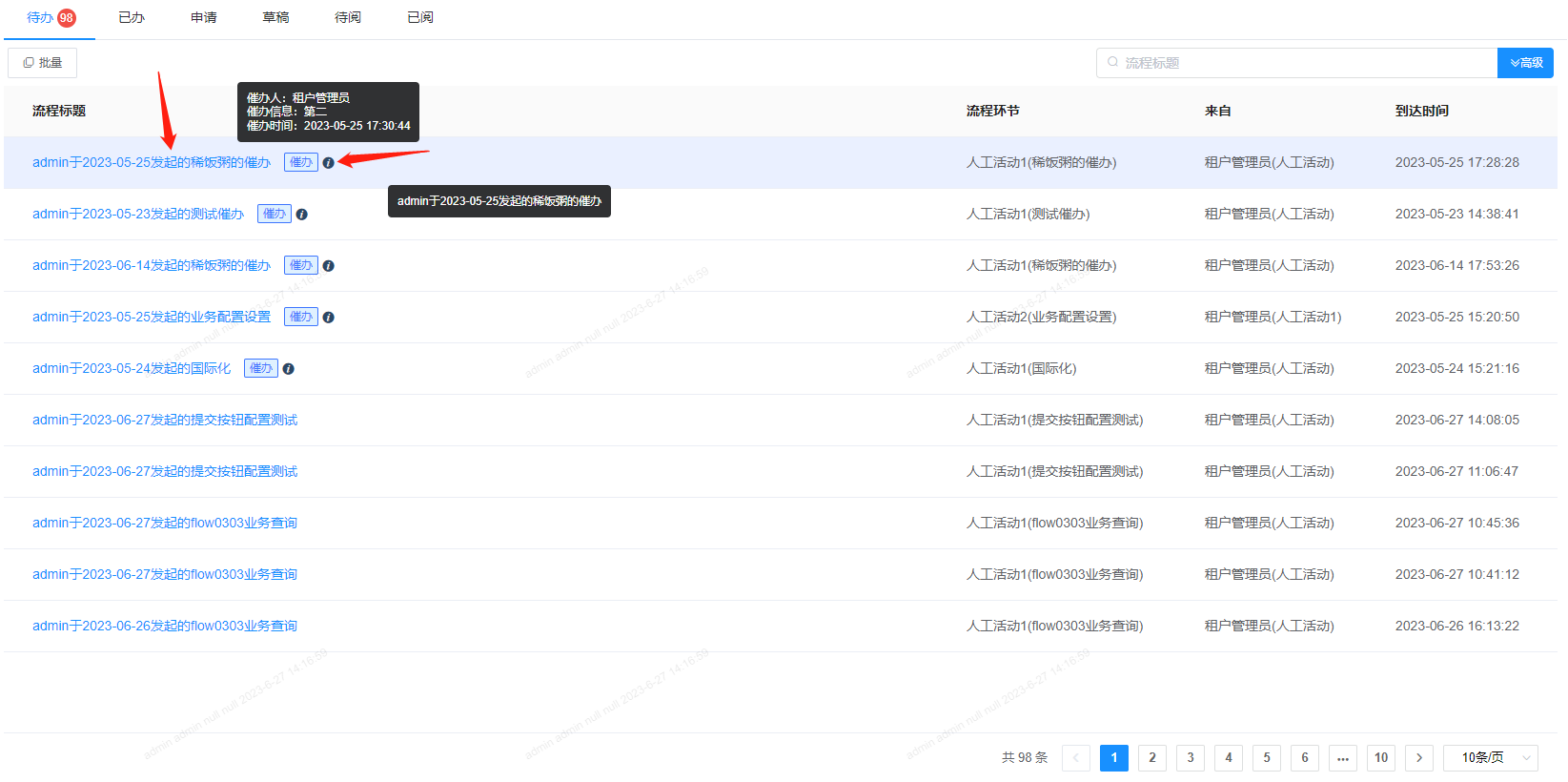Click the 流程环节 column header
The height and width of the screenshot is (782, 1568).
993,111
